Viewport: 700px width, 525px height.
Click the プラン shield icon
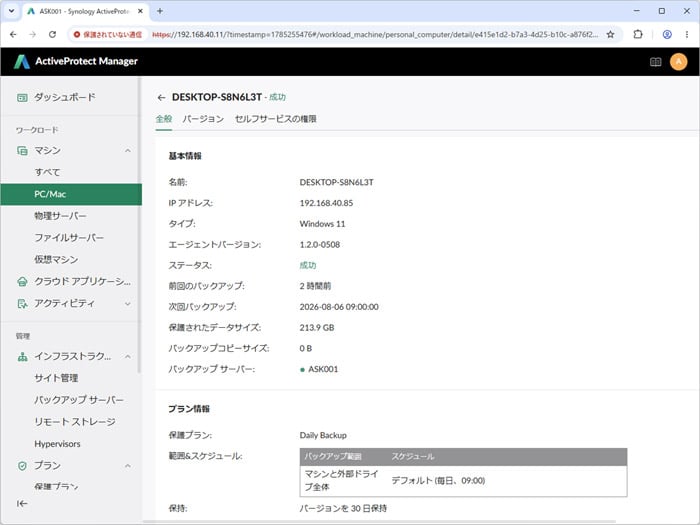pyautogui.click(x=22, y=466)
